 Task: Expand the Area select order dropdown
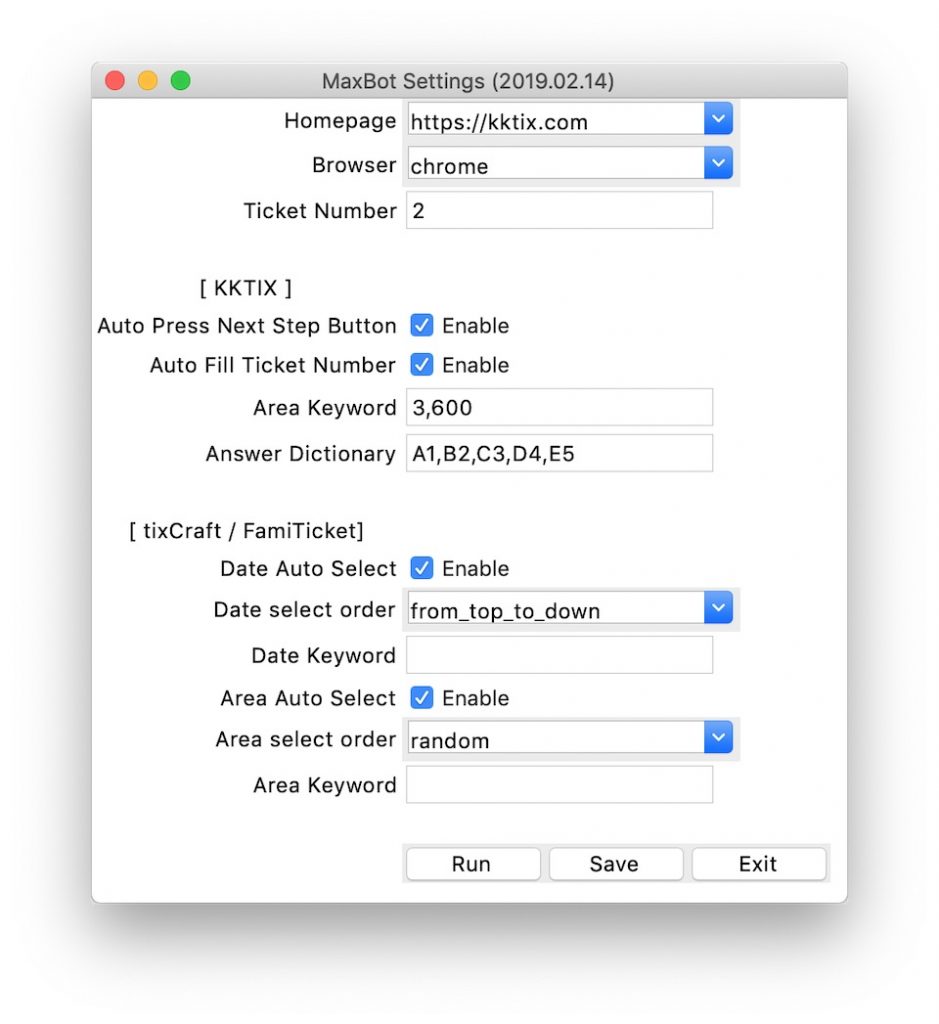pyautogui.click(x=718, y=738)
